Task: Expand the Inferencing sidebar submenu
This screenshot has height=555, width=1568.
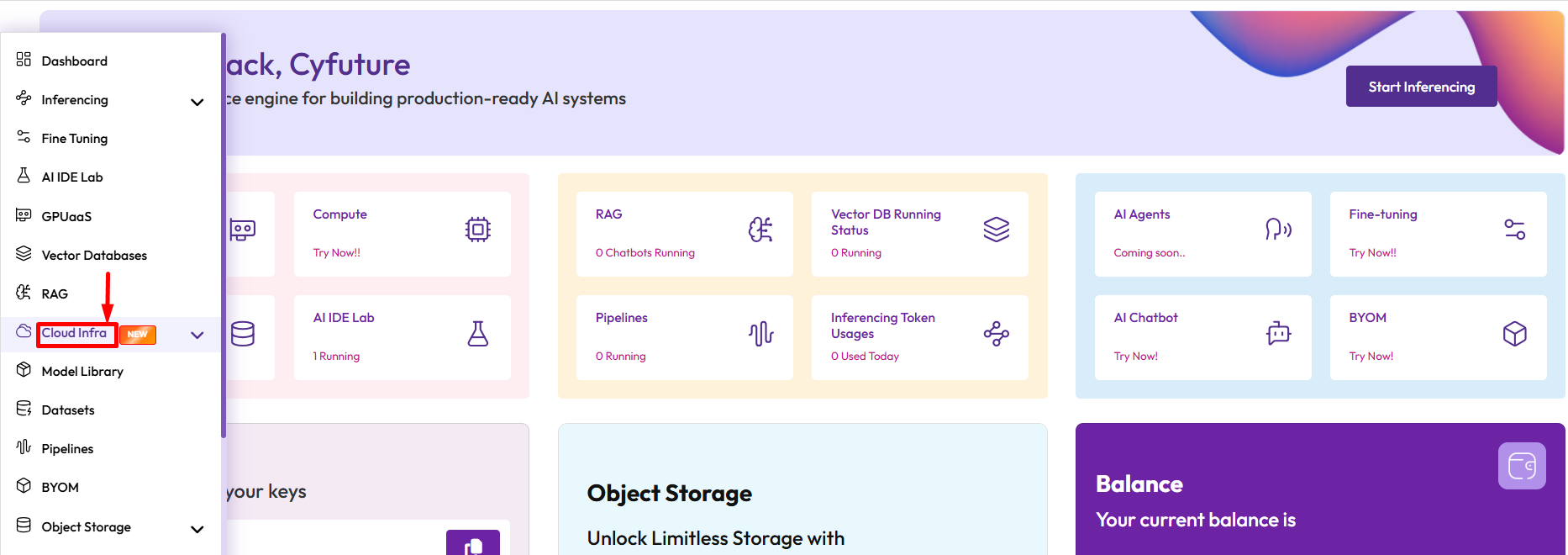Action: 197,103
